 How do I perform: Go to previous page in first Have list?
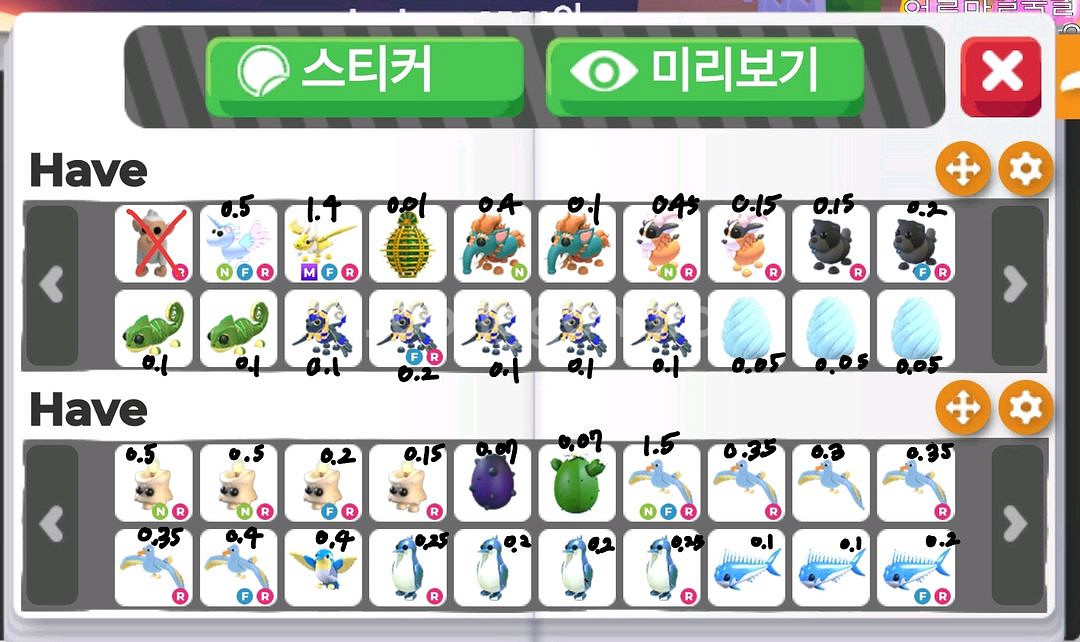click(52, 285)
